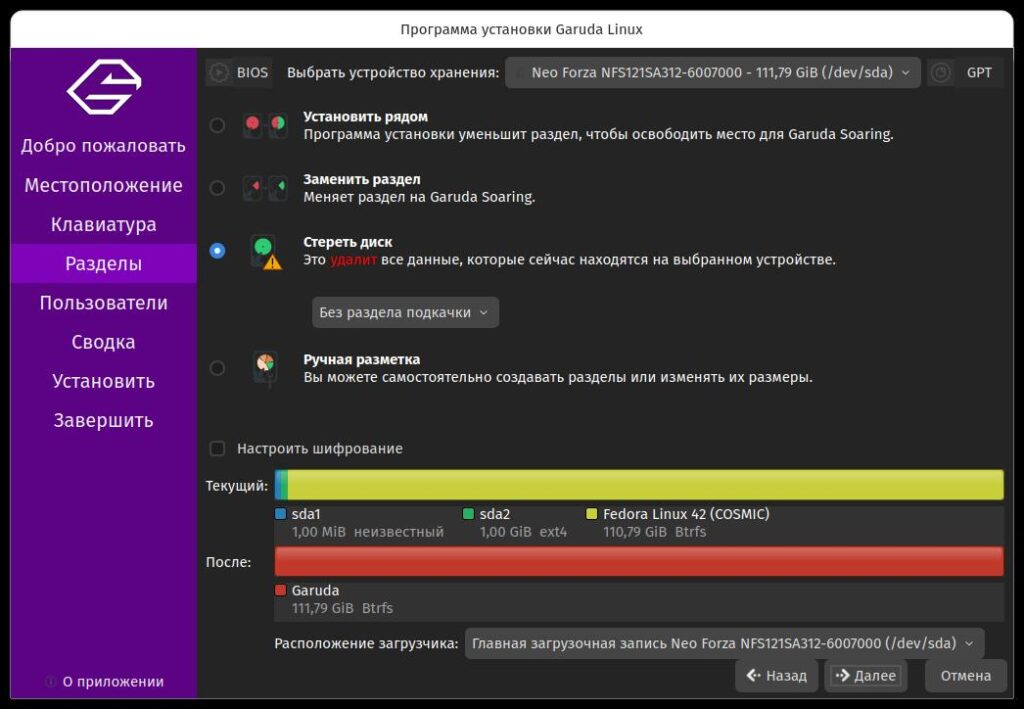The height and width of the screenshot is (709, 1024).
Task: Click the window title Программа установки Garuda Linux
Action: pos(521,29)
